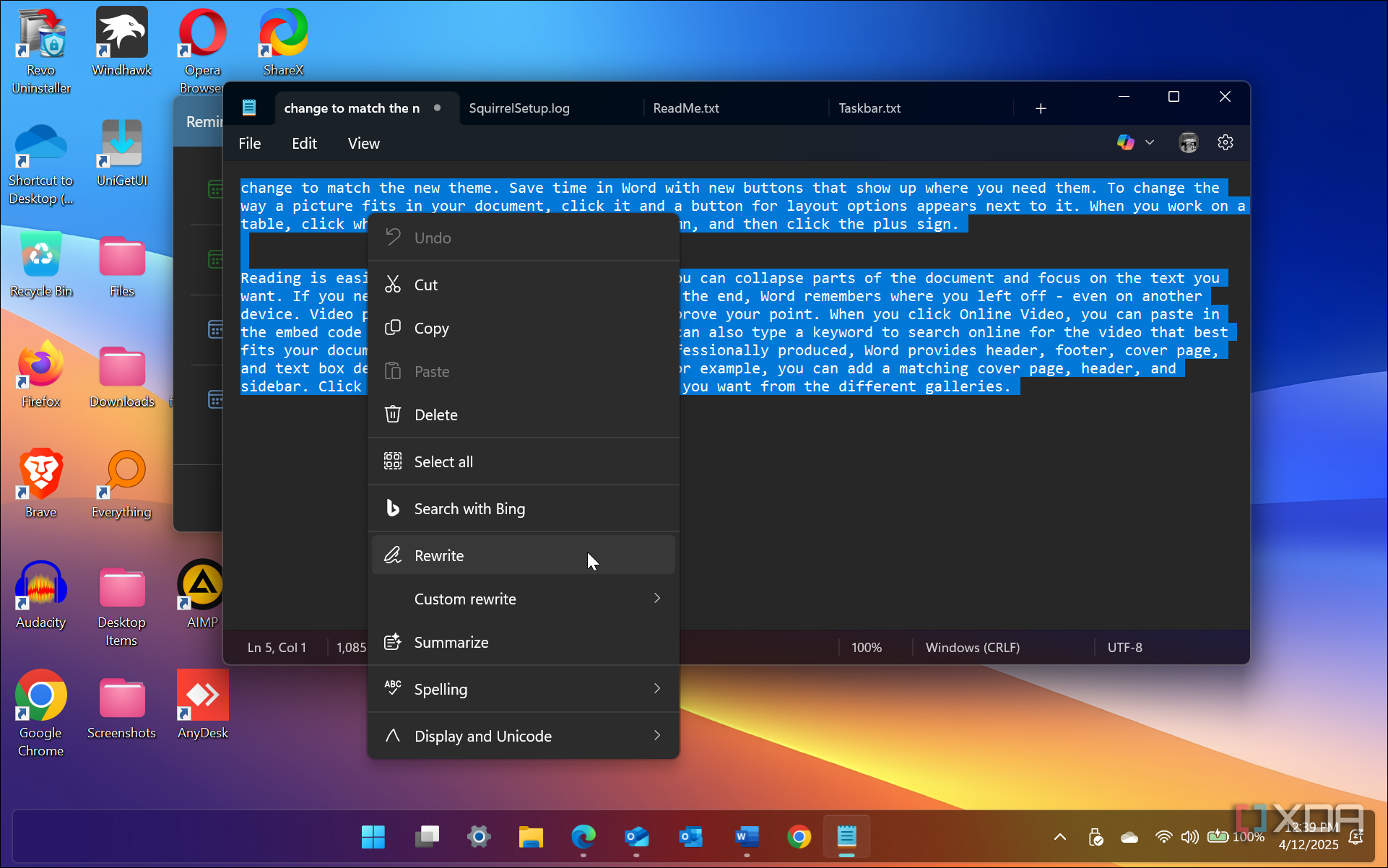
Task: Open the File menu
Action: (250, 143)
